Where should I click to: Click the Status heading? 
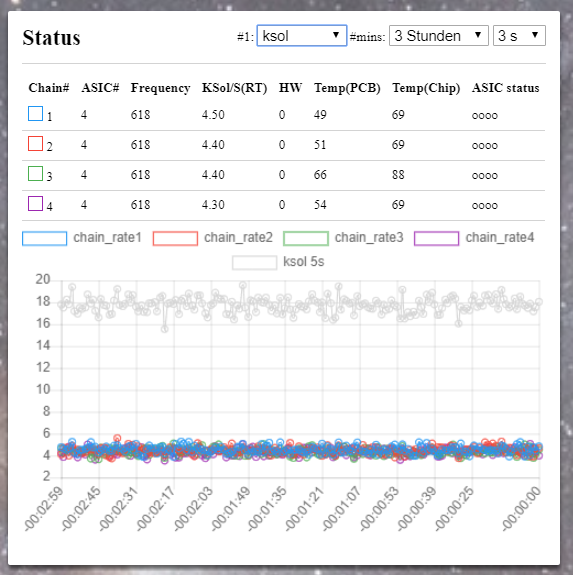tap(51, 37)
